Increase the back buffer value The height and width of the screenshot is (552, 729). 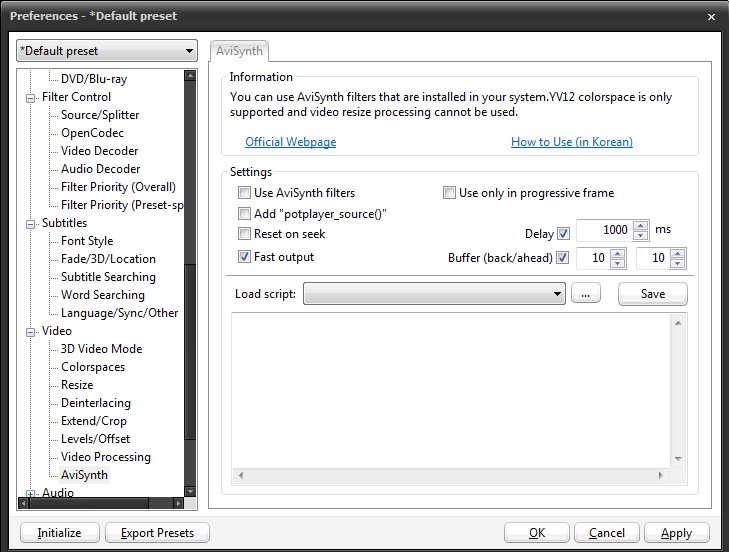617,253
